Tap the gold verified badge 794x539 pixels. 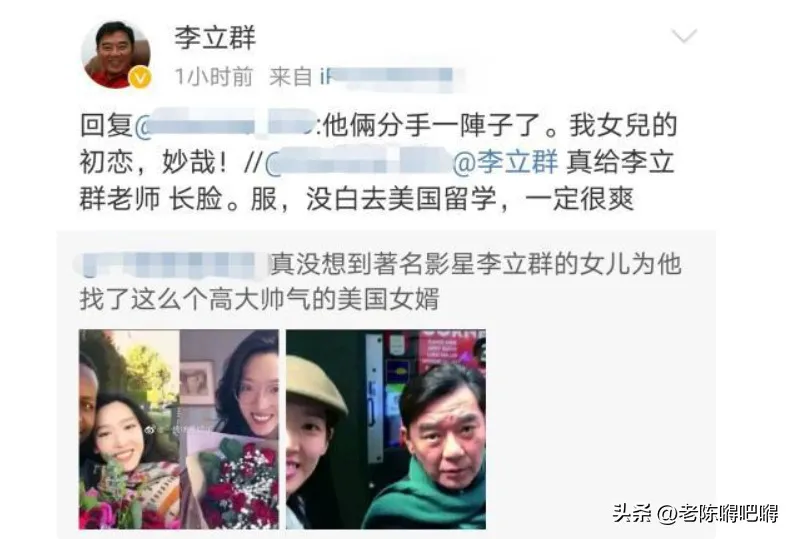tap(140, 78)
